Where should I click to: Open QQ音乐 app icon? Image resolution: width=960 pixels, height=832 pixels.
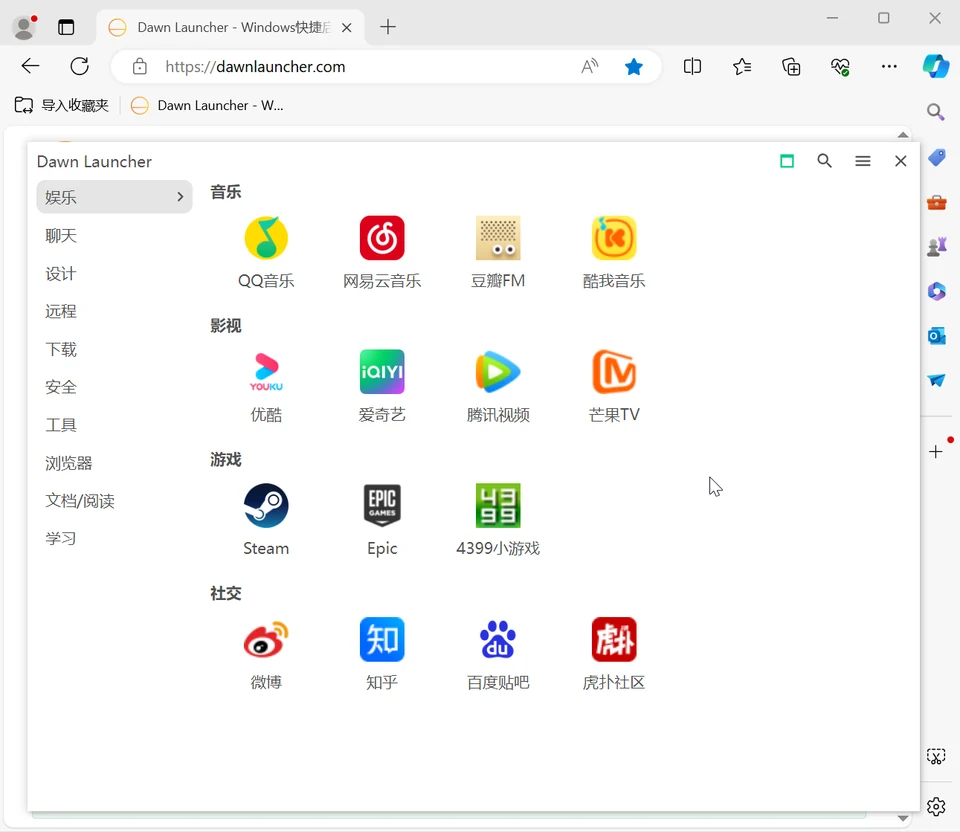point(266,238)
